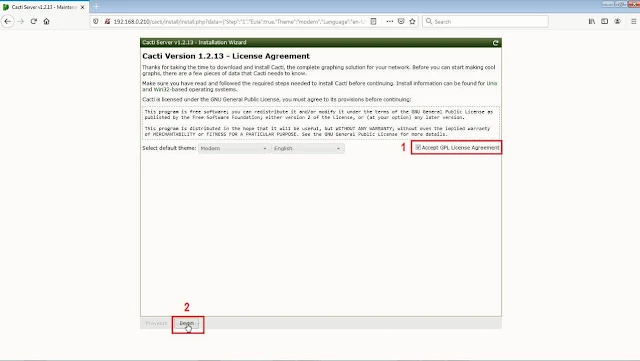The image size is (640, 361).
Task: Open a new tab with plus icon
Action: 96,7
